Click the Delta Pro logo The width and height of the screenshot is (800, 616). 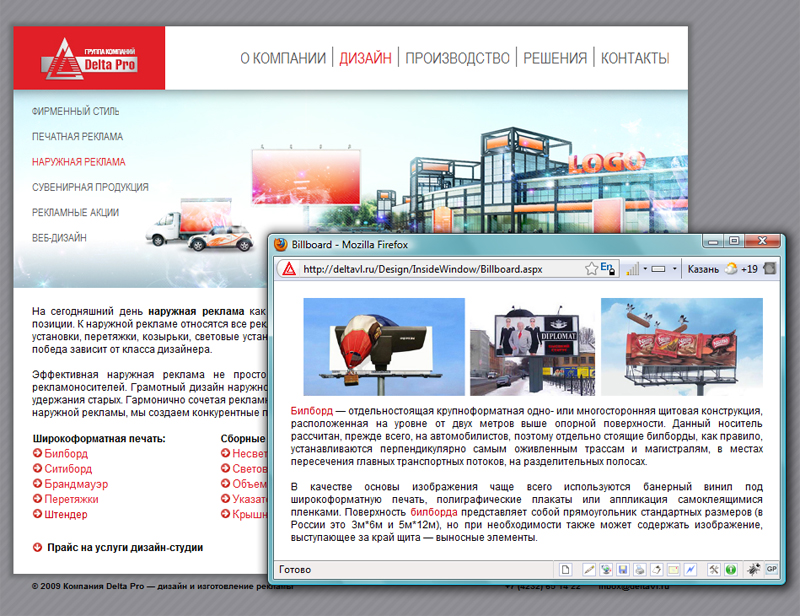(89, 58)
